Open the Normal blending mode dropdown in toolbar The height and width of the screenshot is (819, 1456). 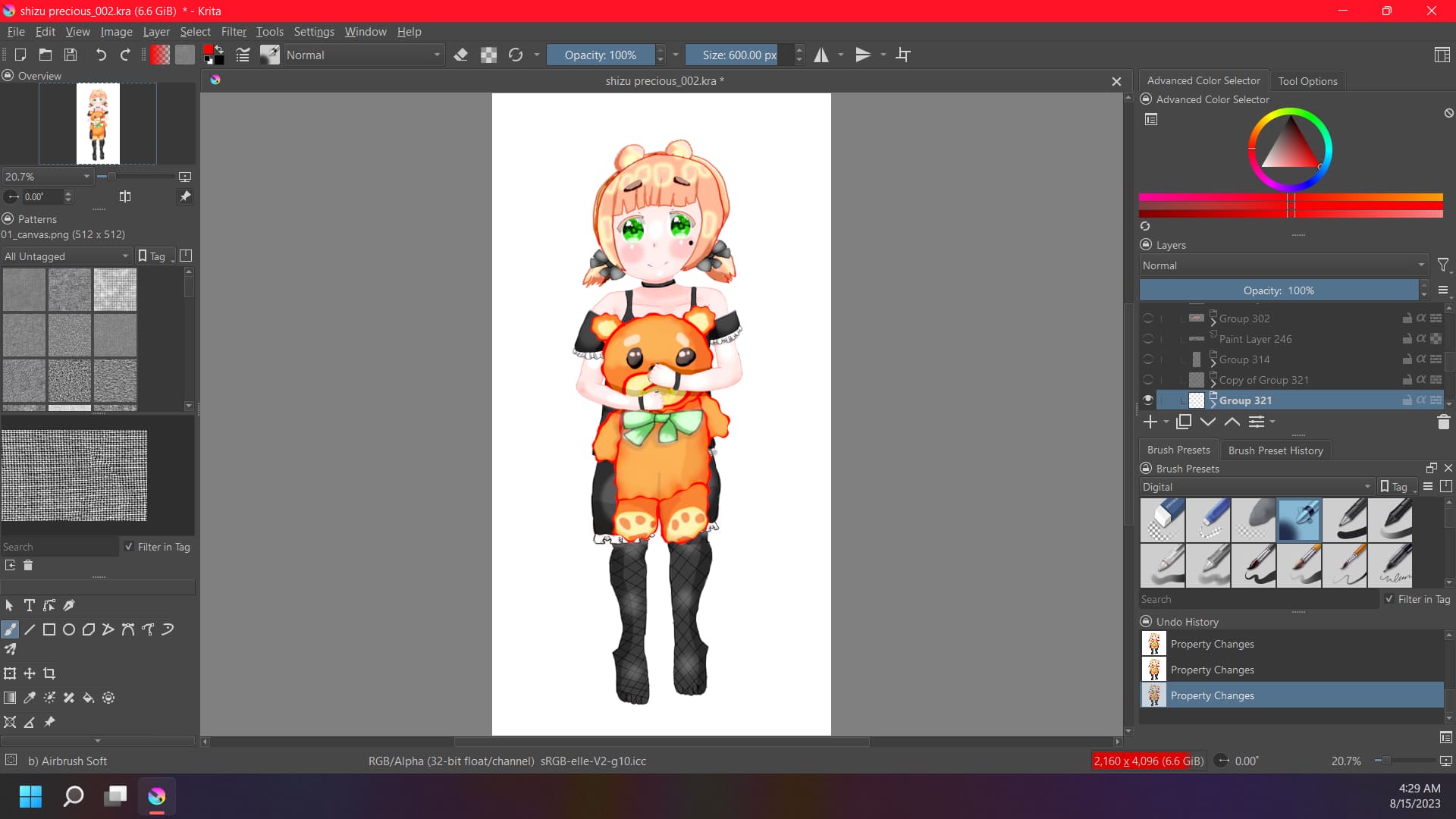pyautogui.click(x=362, y=55)
